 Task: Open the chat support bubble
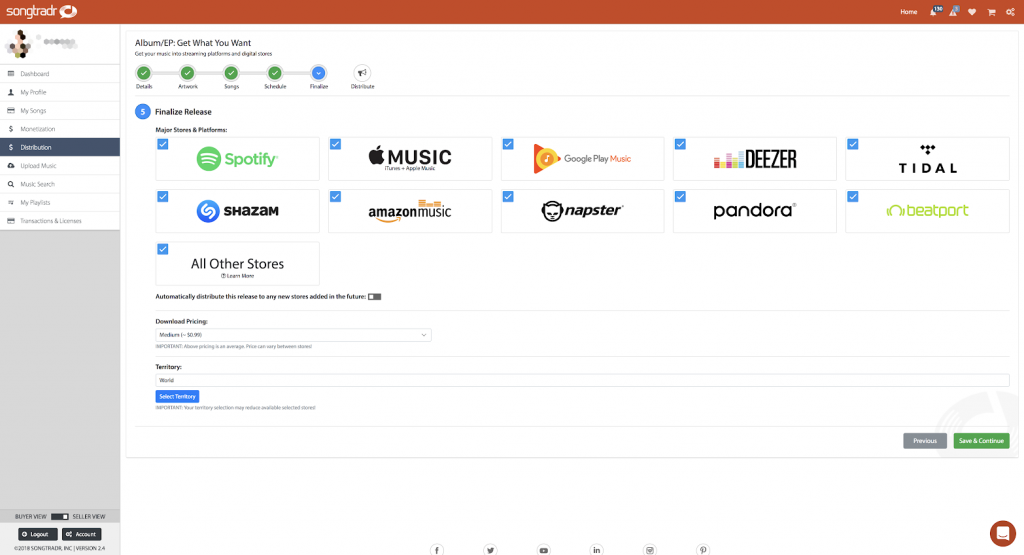pos(1002,533)
